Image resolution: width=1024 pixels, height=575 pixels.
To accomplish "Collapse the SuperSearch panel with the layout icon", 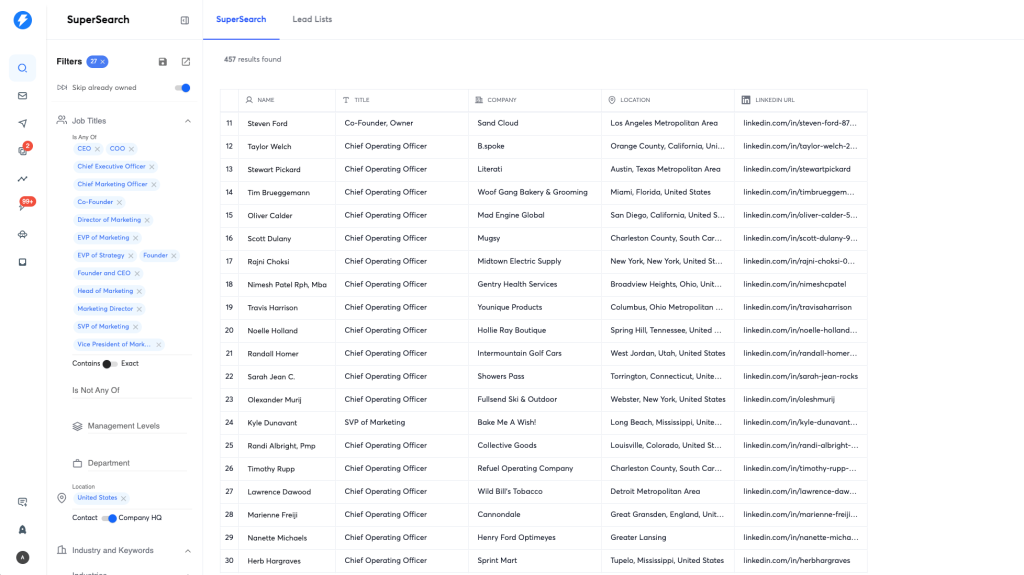I will click(185, 20).
